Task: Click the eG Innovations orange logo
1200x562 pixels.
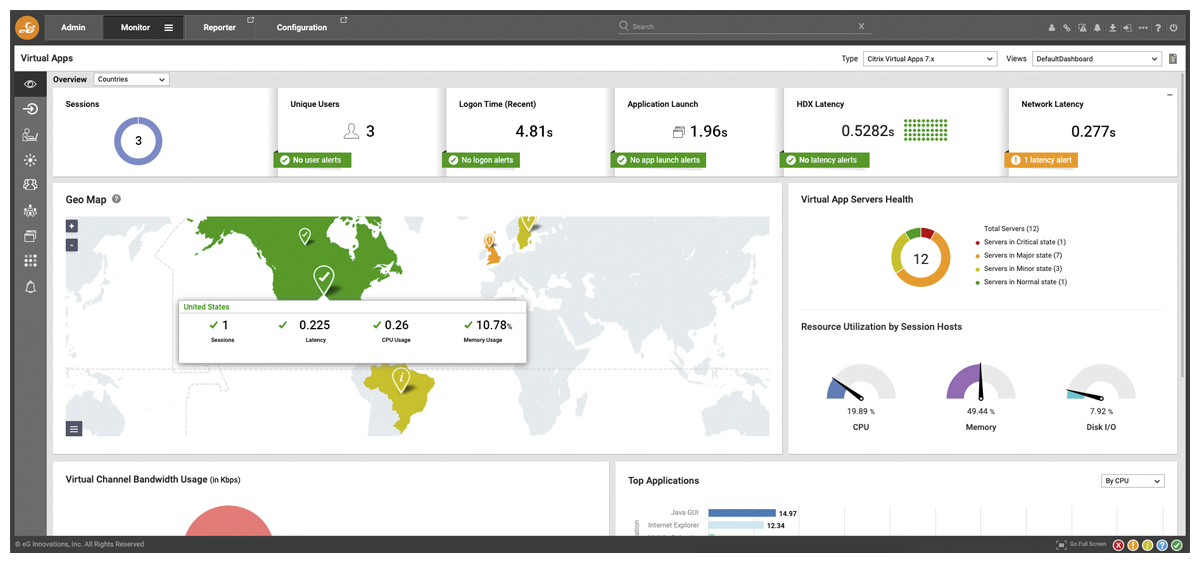Action: point(28,27)
